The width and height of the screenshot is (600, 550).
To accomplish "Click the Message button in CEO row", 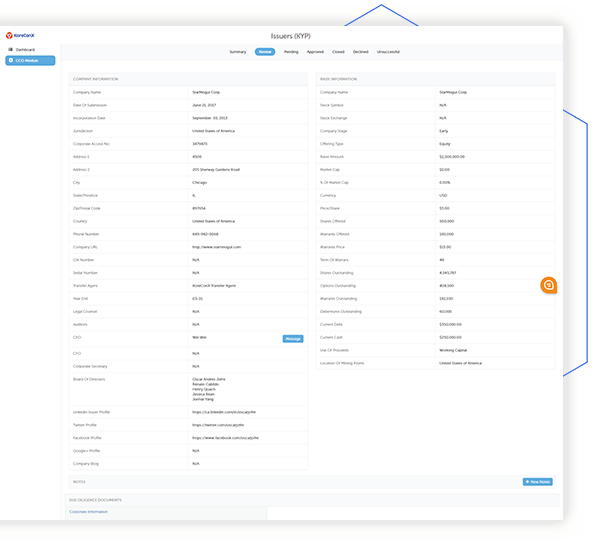I will tap(293, 339).
